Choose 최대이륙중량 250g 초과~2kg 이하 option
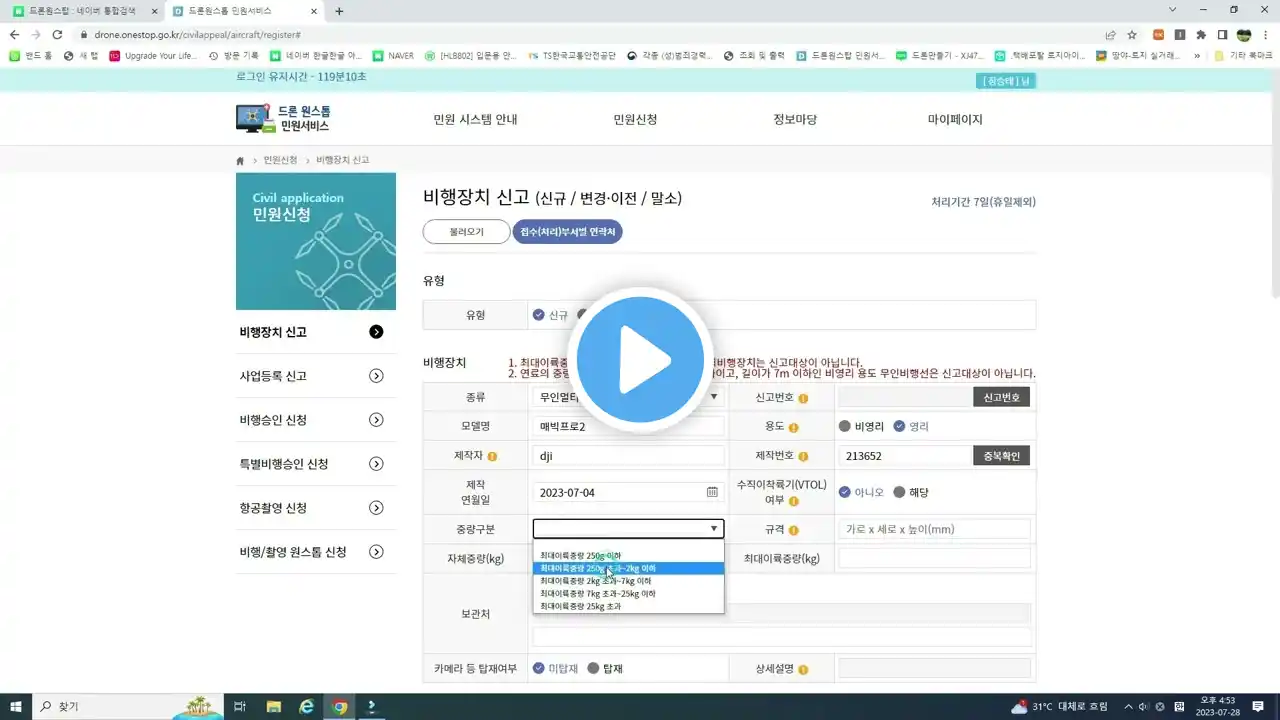Viewport: 1280px width, 720px height. pos(628,568)
